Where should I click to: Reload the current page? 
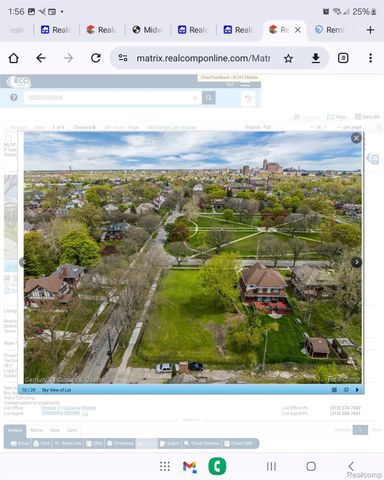[x=96, y=58]
